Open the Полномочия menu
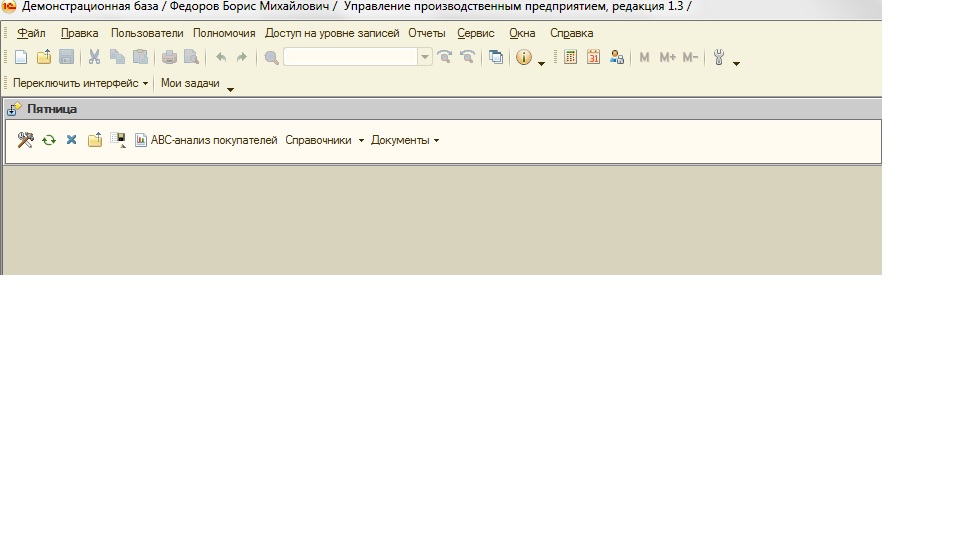The width and height of the screenshot is (960, 540). click(224, 33)
